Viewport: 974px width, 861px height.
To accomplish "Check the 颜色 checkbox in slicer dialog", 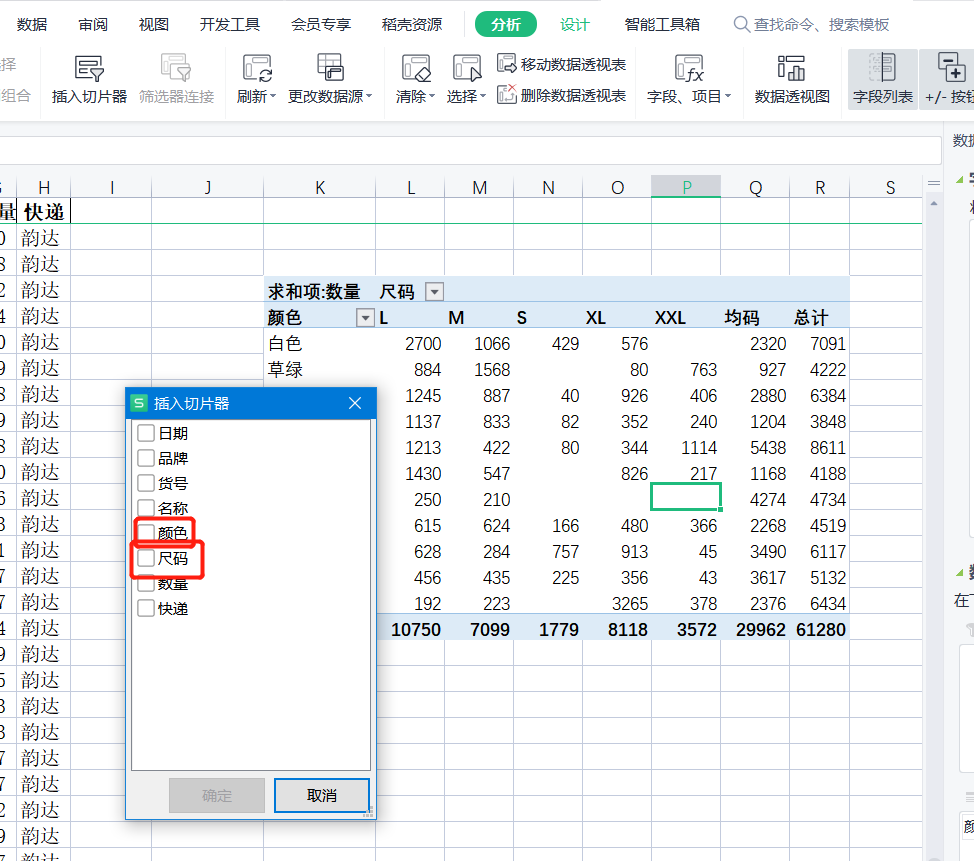I will [146, 533].
